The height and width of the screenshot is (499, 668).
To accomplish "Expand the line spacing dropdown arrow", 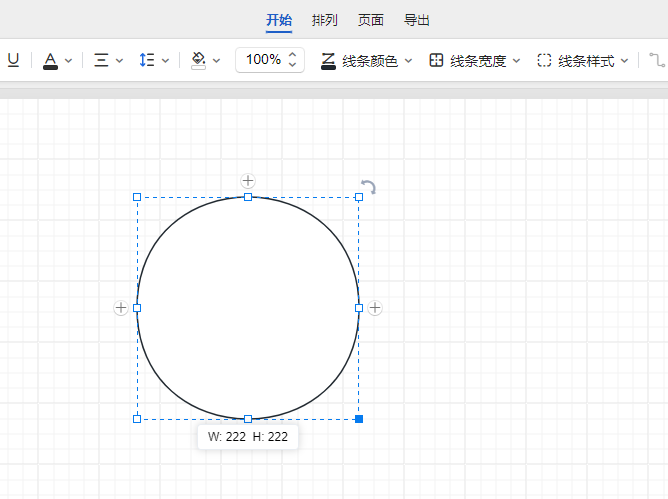I will [165, 61].
